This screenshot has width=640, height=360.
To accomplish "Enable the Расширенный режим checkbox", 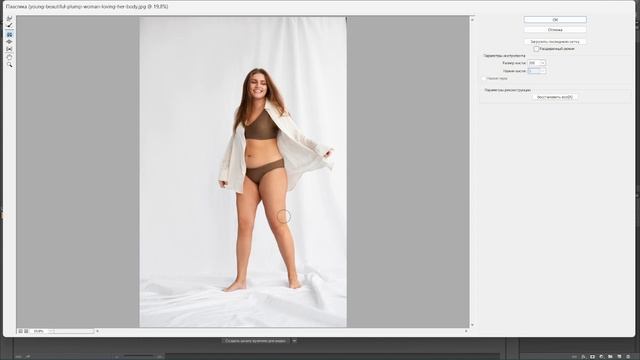I will click(x=536, y=49).
